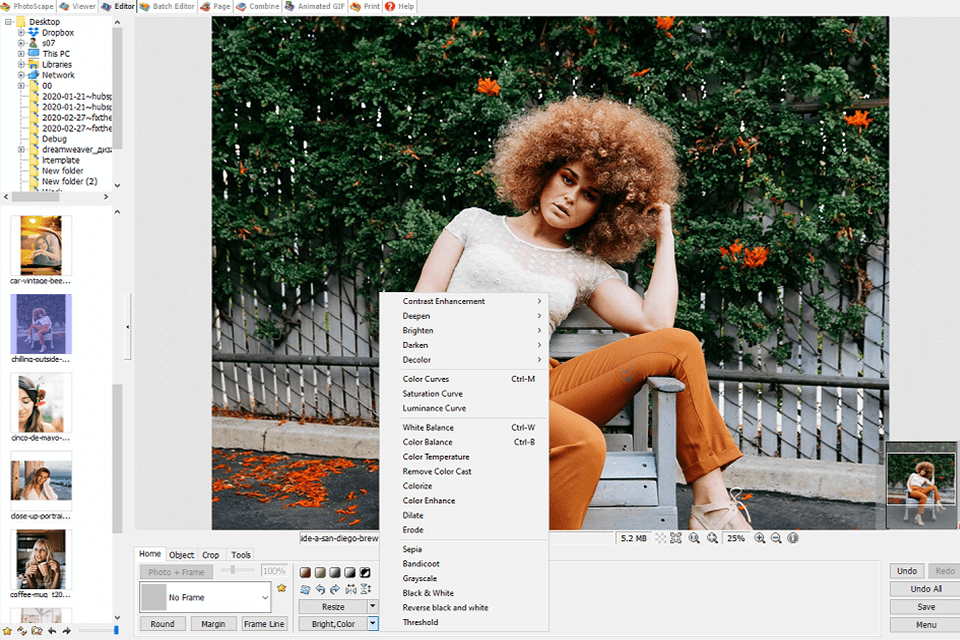Open the No Frame dropdown
This screenshot has height=640, width=960.
[x=264, y=598]
